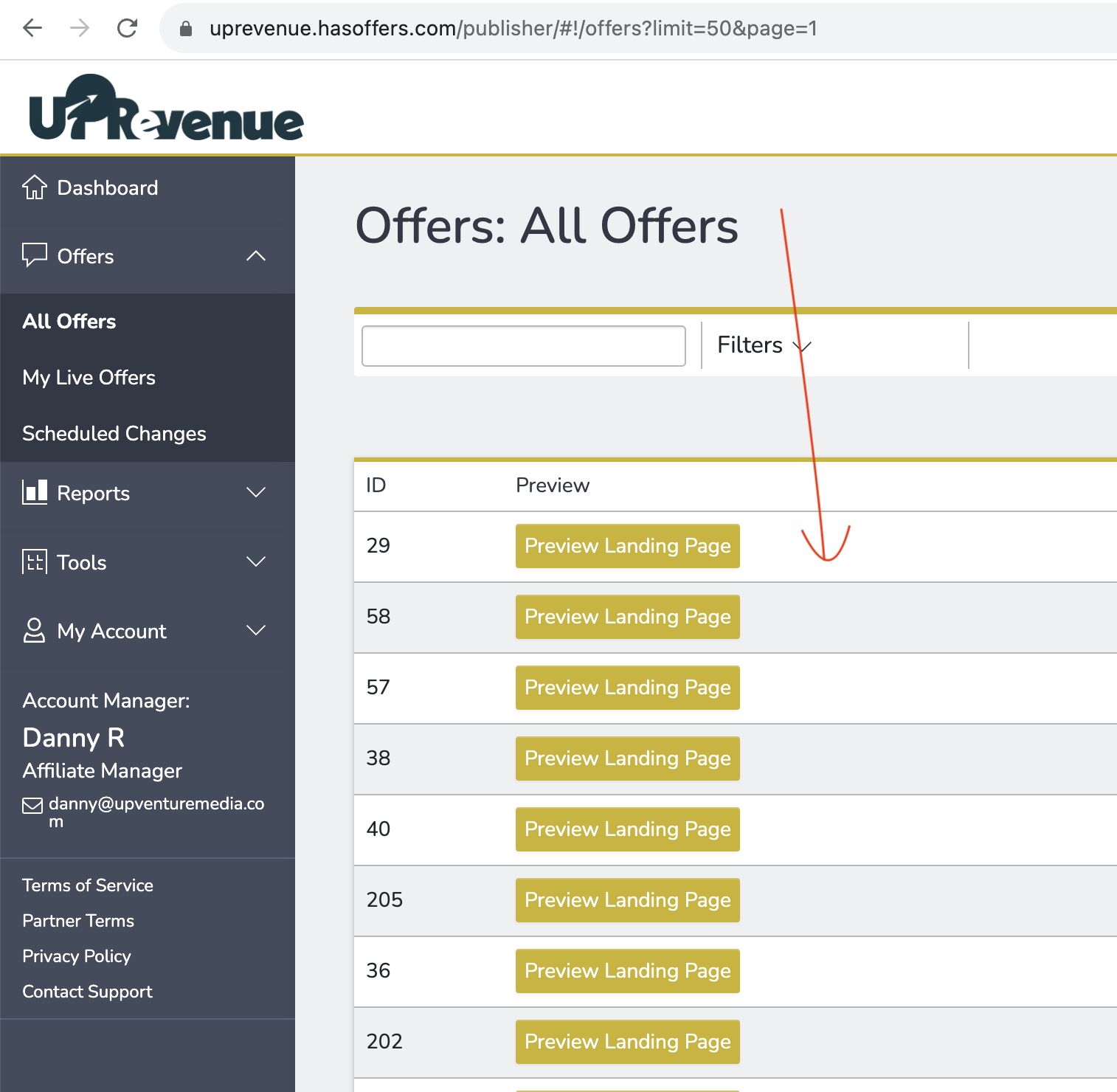Click the Account Manager: label
The width and height of the screenshot is (1117, 1092).
tap(106, 701)
